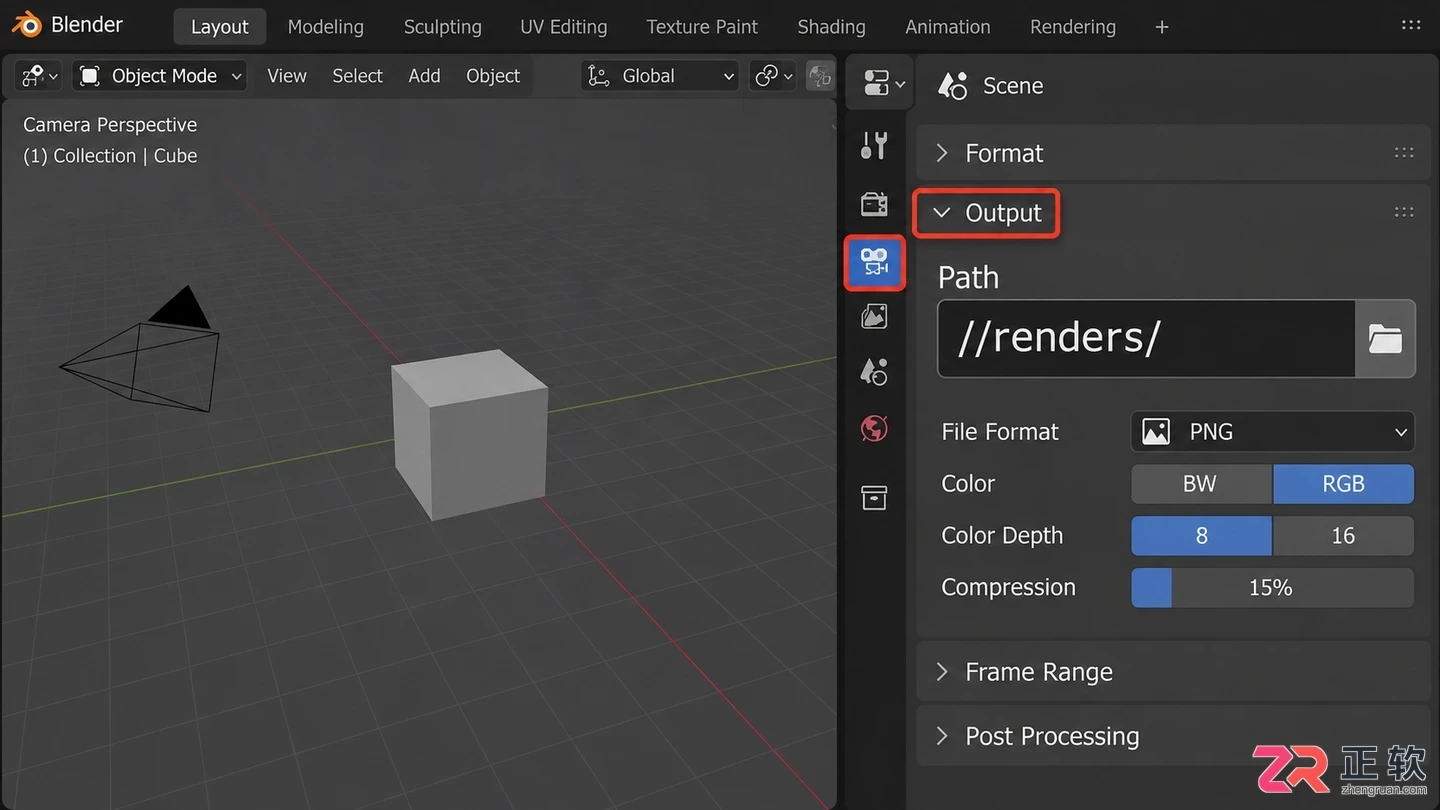Open the Object menu
1440x810 pixels.
[493, 76]
